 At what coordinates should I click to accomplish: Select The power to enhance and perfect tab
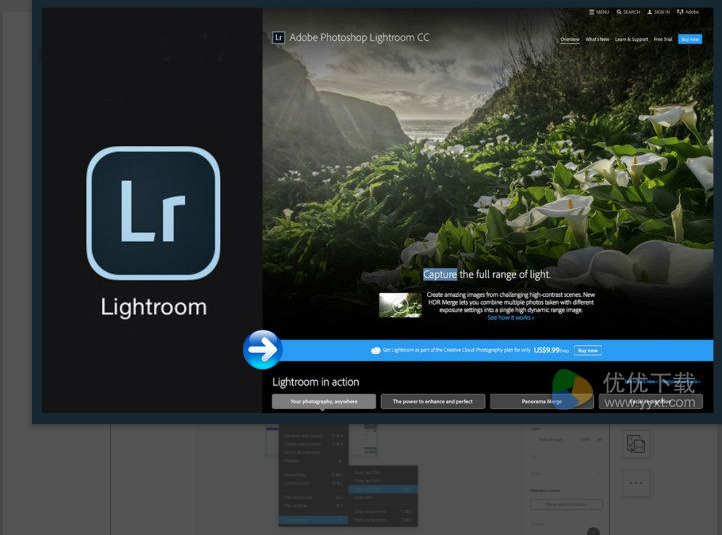point(433,401)
